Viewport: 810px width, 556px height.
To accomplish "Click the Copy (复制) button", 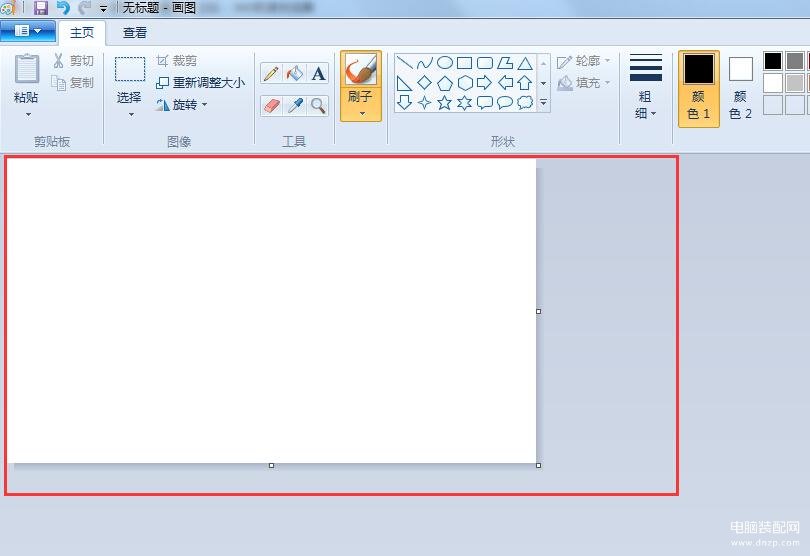I will pyautogui.click(x=73, y=83).
